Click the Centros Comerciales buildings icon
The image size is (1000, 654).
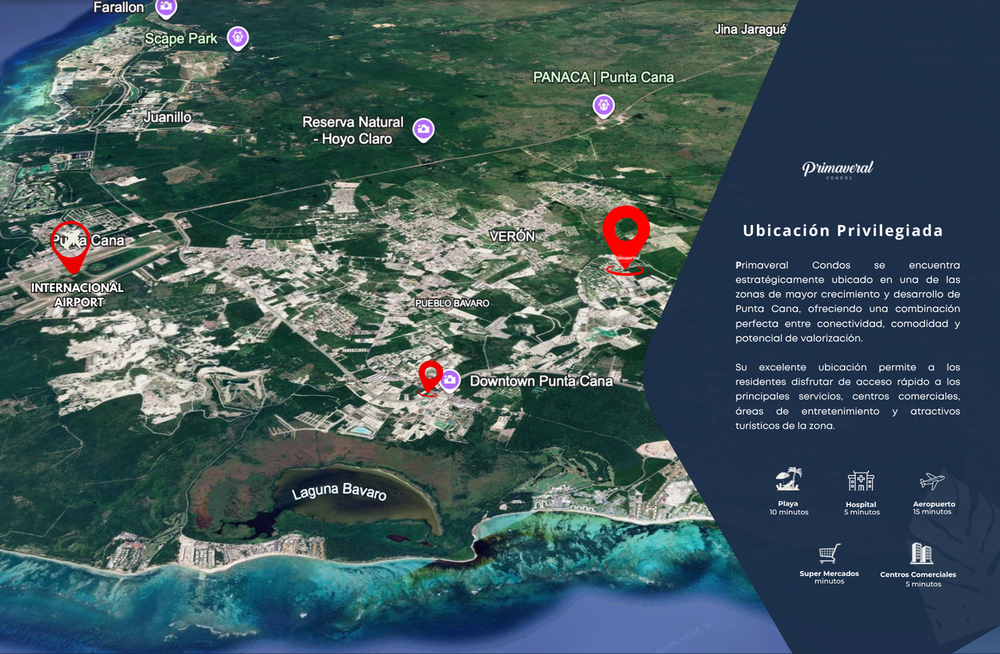(x=920, y=553)
